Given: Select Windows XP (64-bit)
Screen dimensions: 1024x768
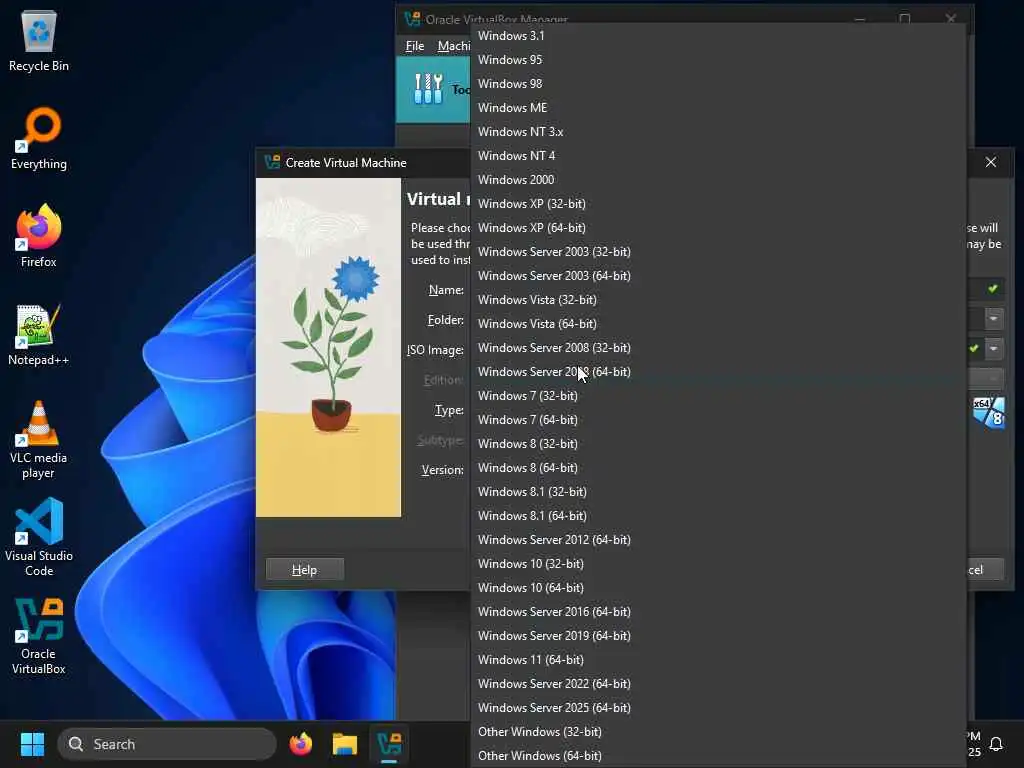Looking at the screenshot, I should coord(718,228).
